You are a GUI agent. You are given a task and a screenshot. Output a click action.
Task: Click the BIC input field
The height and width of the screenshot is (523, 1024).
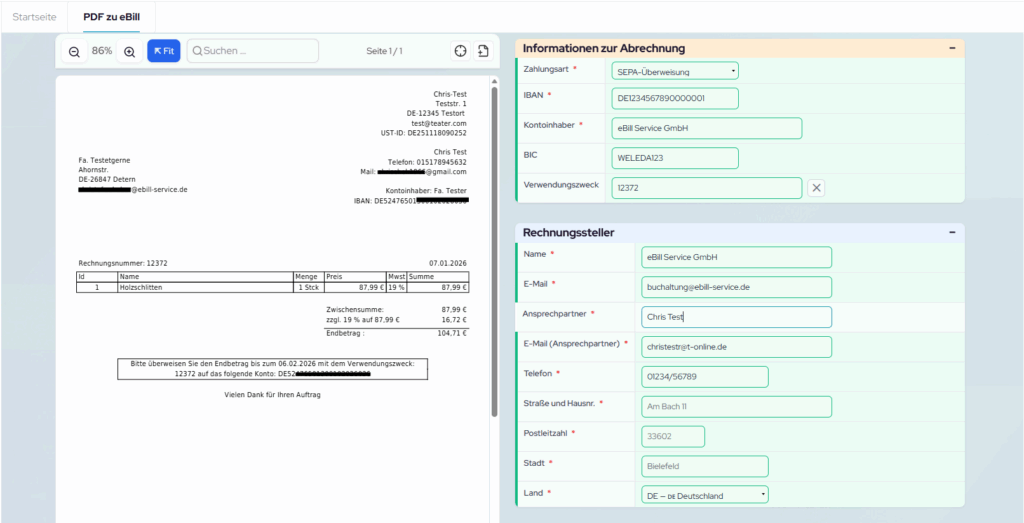pyautogui.click(x=675, y=158)
